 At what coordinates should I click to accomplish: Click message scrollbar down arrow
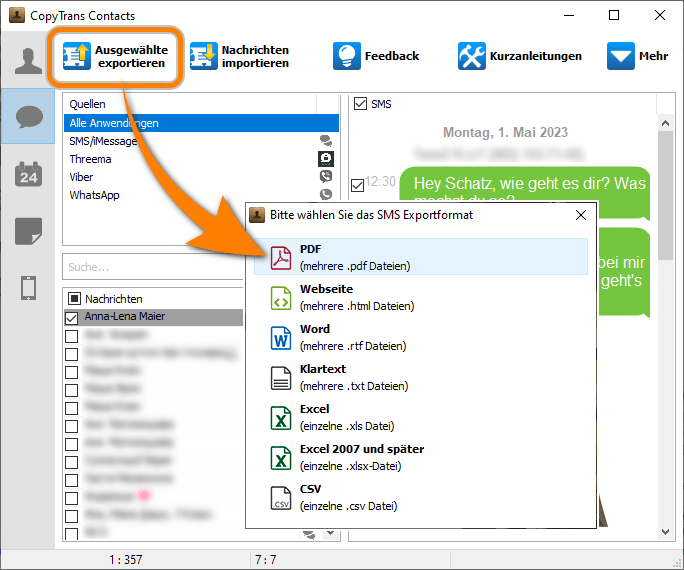(665, 532)
